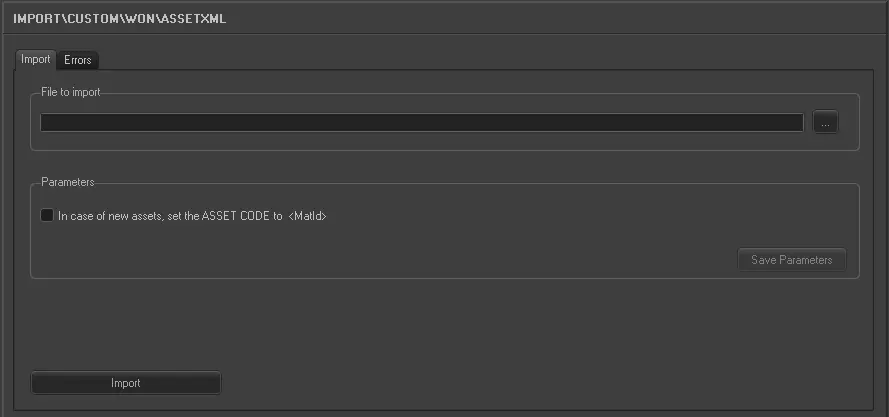Viewport: 889px width, 417px height.
Task: Click the 'File to import' group label
Action: [71, 93]
